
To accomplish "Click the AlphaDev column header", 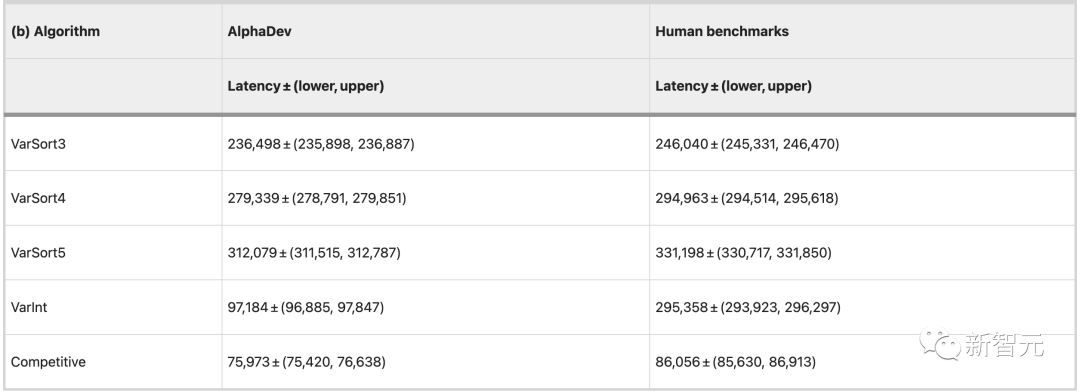I will tap(260, 31).
